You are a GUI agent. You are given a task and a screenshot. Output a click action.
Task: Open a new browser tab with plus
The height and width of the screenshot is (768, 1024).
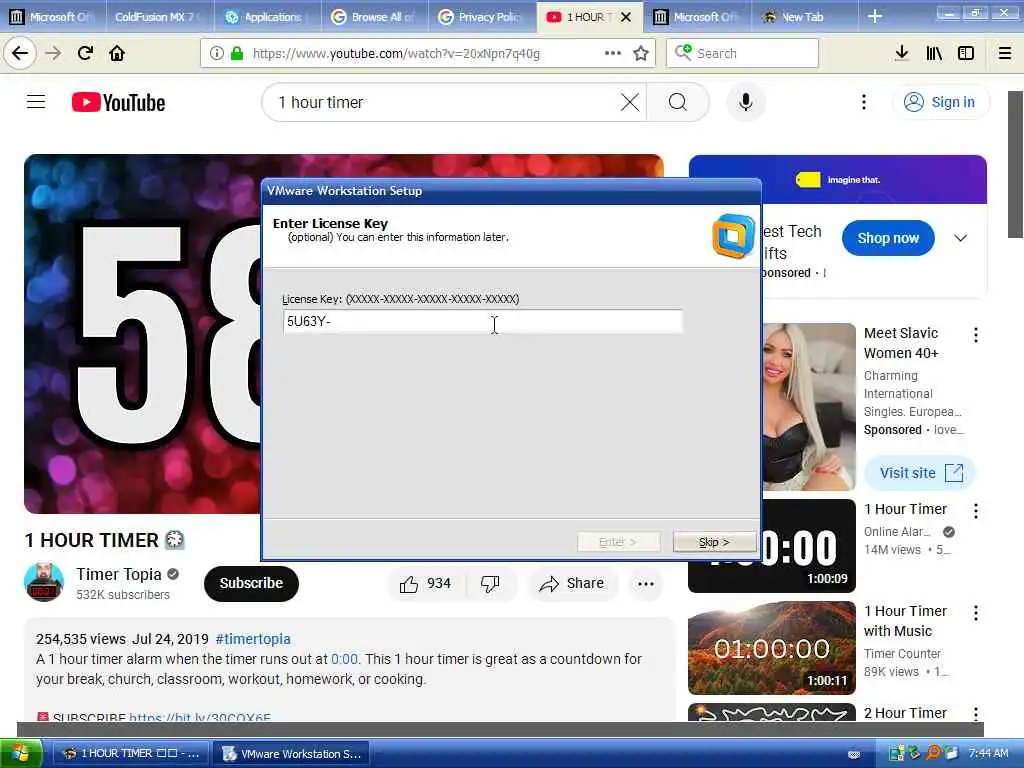click(x=875, y=16)
